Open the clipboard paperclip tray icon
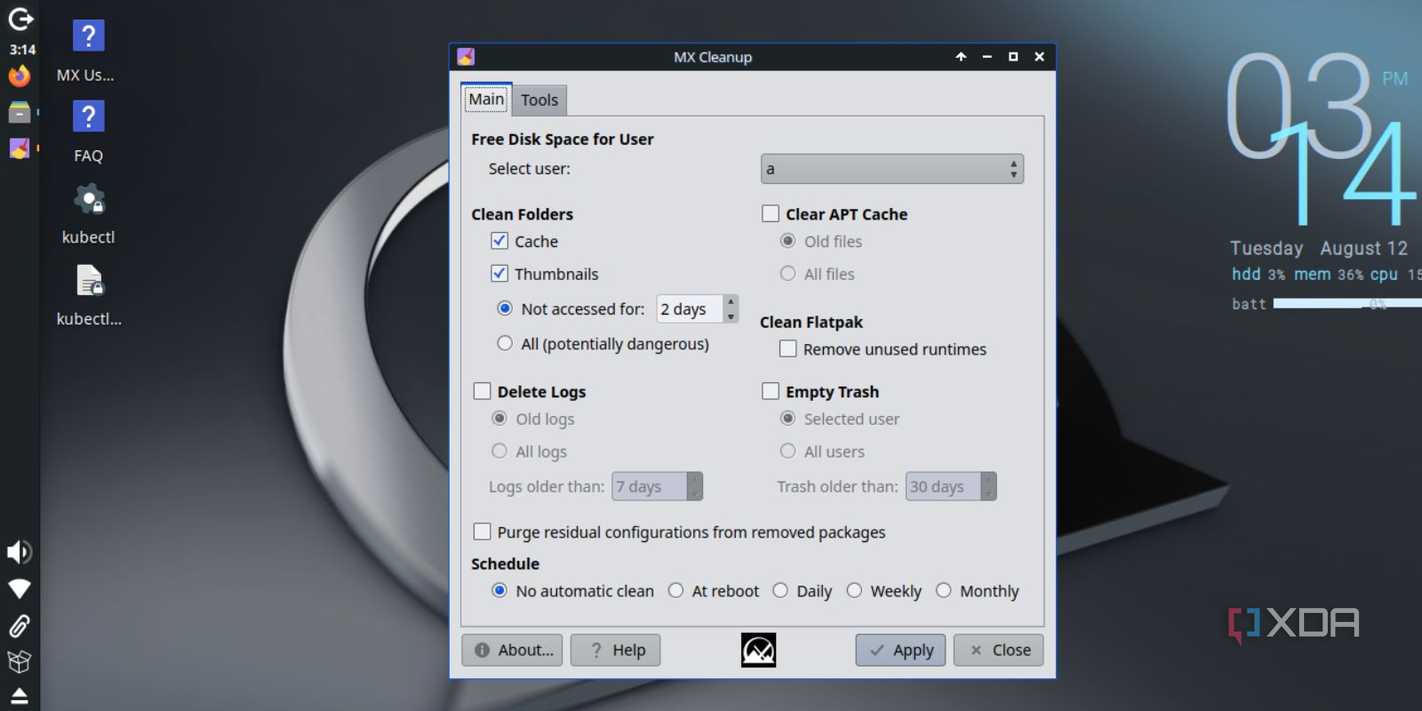The width and height of the screenshot is (1422, 711). (x=19, y=626)
